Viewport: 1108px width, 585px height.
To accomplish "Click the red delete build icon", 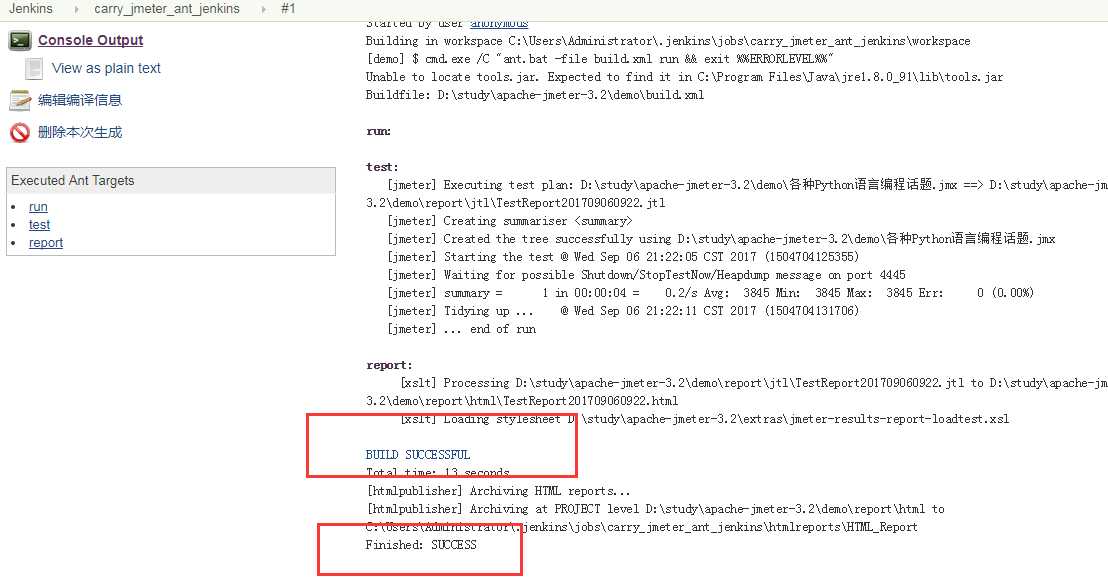I will (x=20, y=132).
